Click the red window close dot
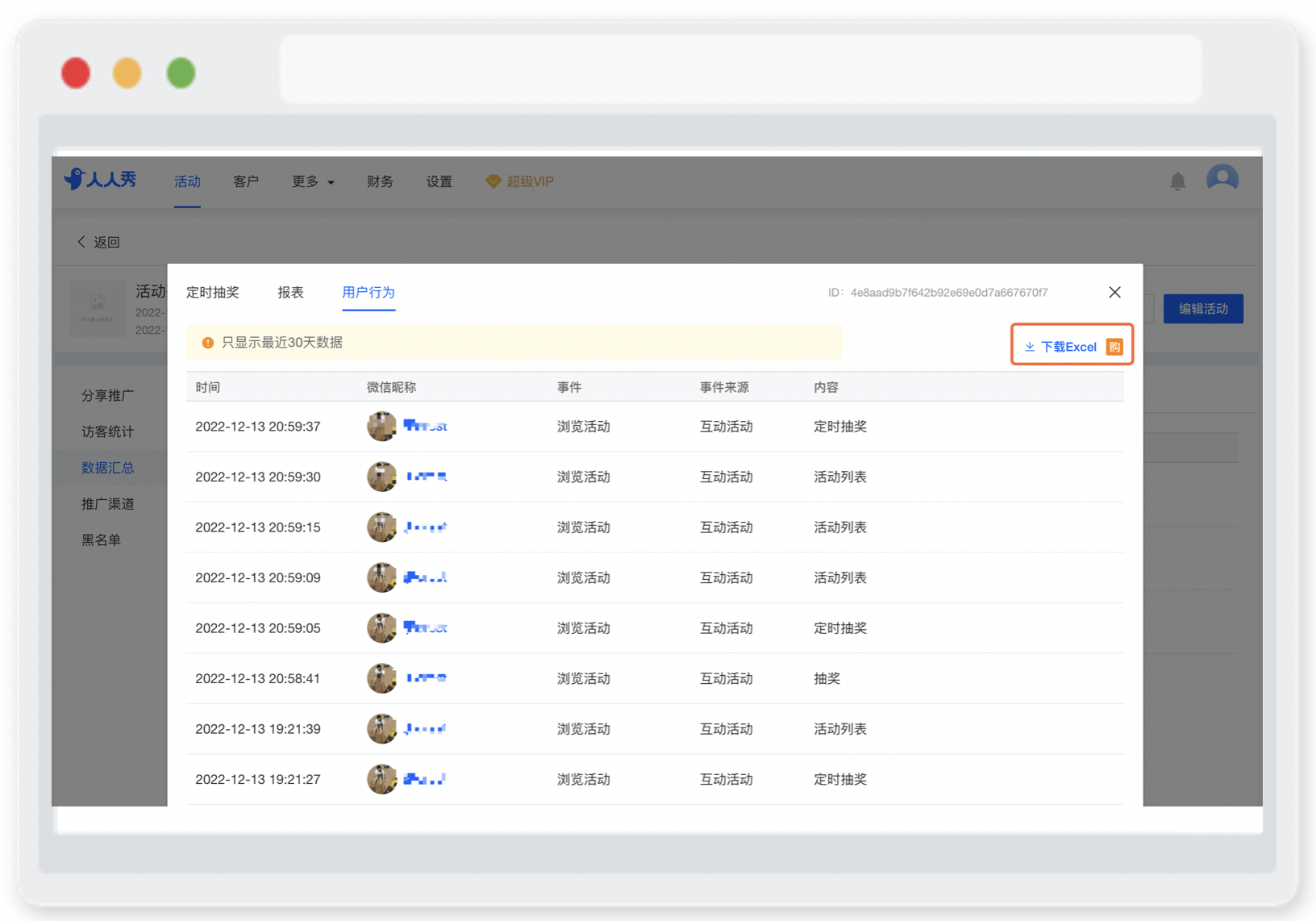Viewport: 1316px width, 921px height. tap(76, 73)
